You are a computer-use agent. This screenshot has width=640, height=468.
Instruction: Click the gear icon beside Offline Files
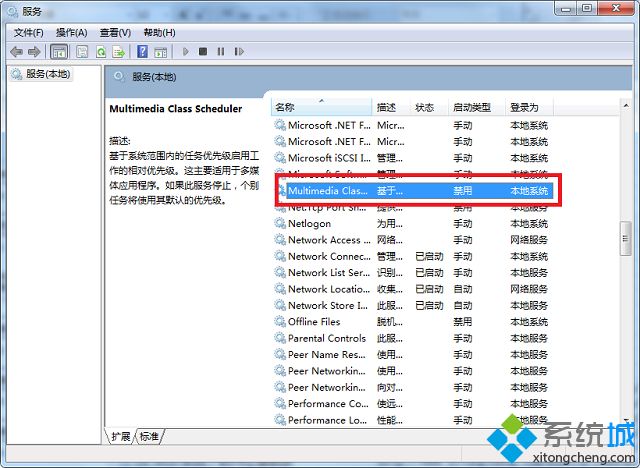pos(280,322)
